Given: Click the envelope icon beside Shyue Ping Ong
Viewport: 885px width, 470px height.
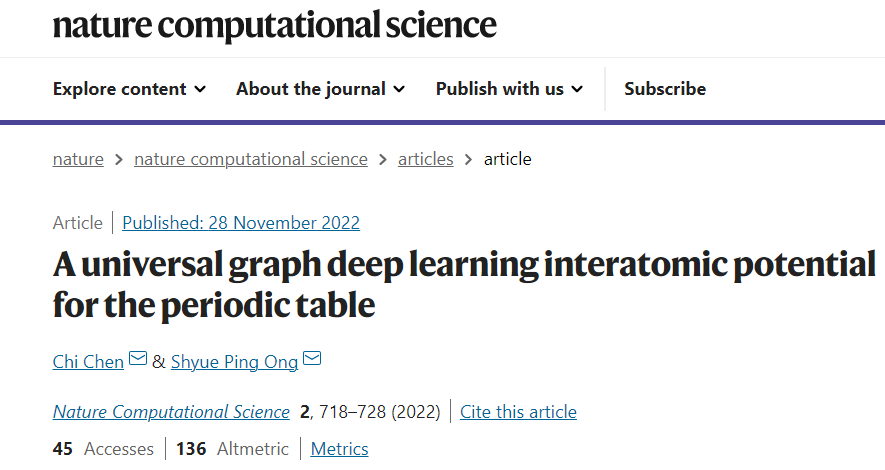Looking at the screenshot, I should pos(312,358).
